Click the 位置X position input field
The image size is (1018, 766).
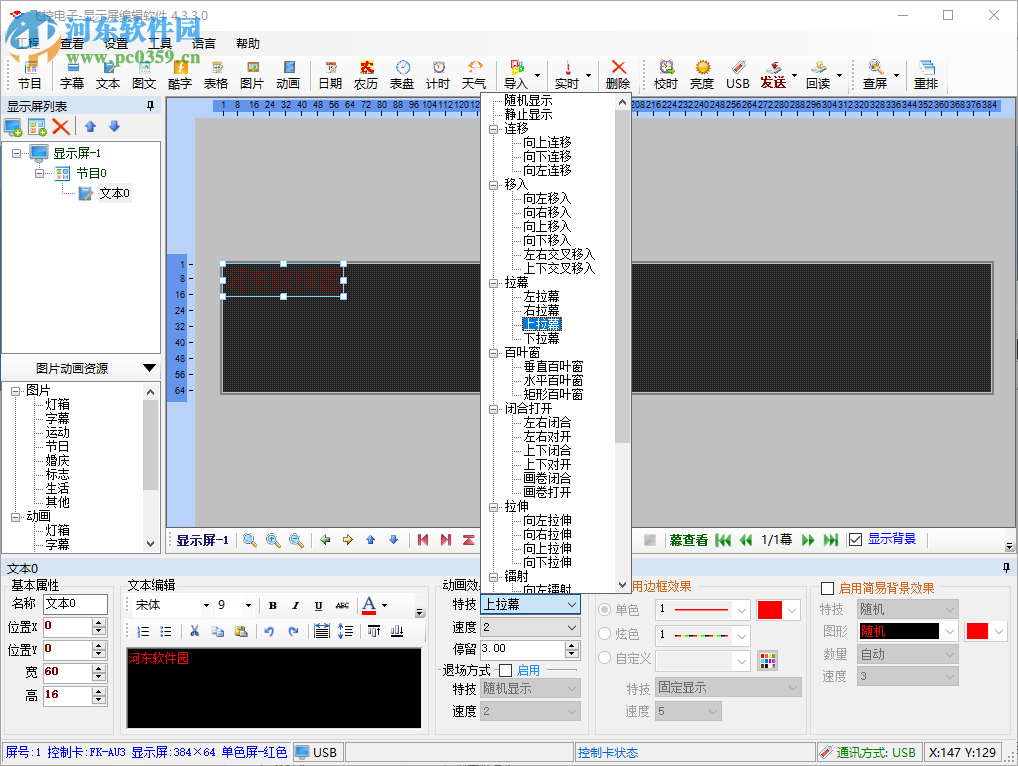[66, 627]
